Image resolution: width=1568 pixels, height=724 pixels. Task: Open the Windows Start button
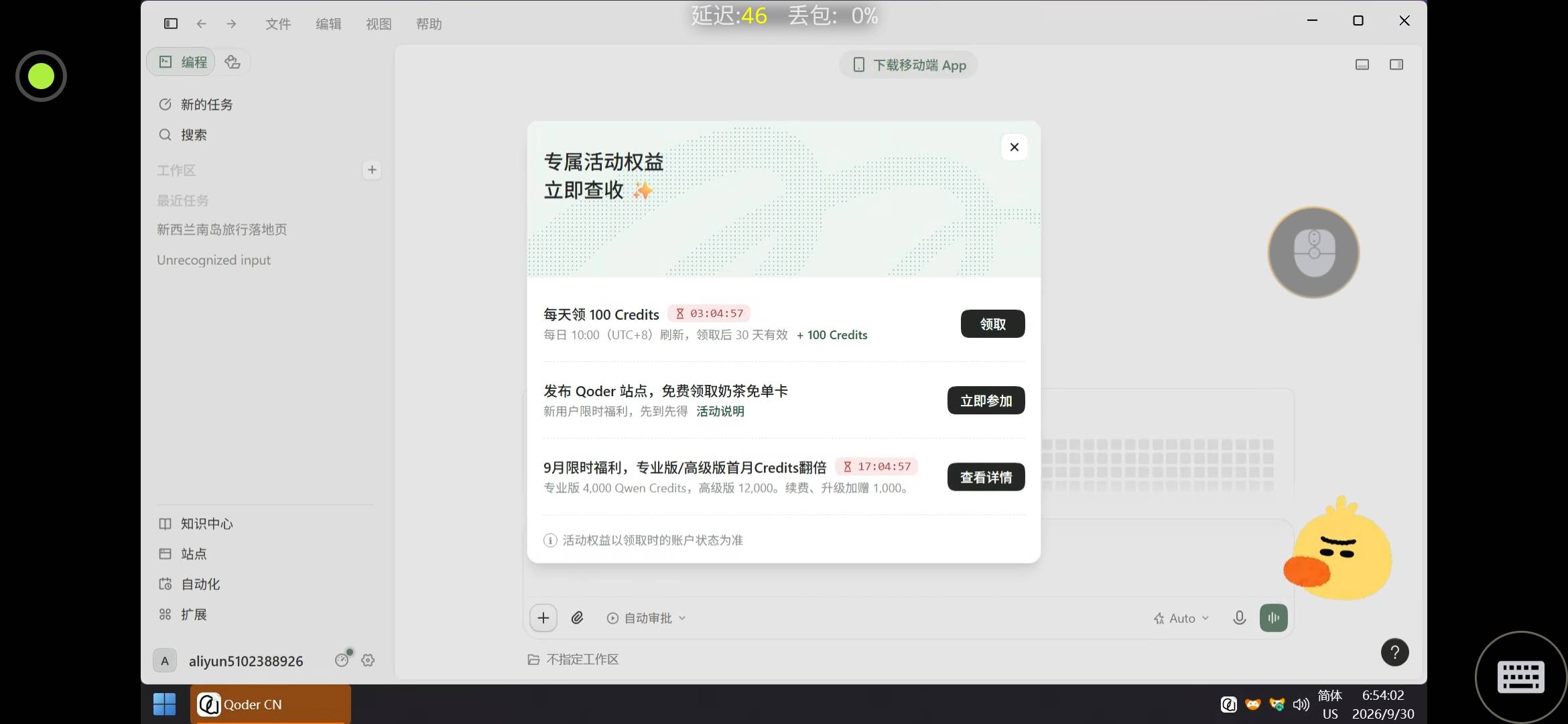[x=164, y=704]
